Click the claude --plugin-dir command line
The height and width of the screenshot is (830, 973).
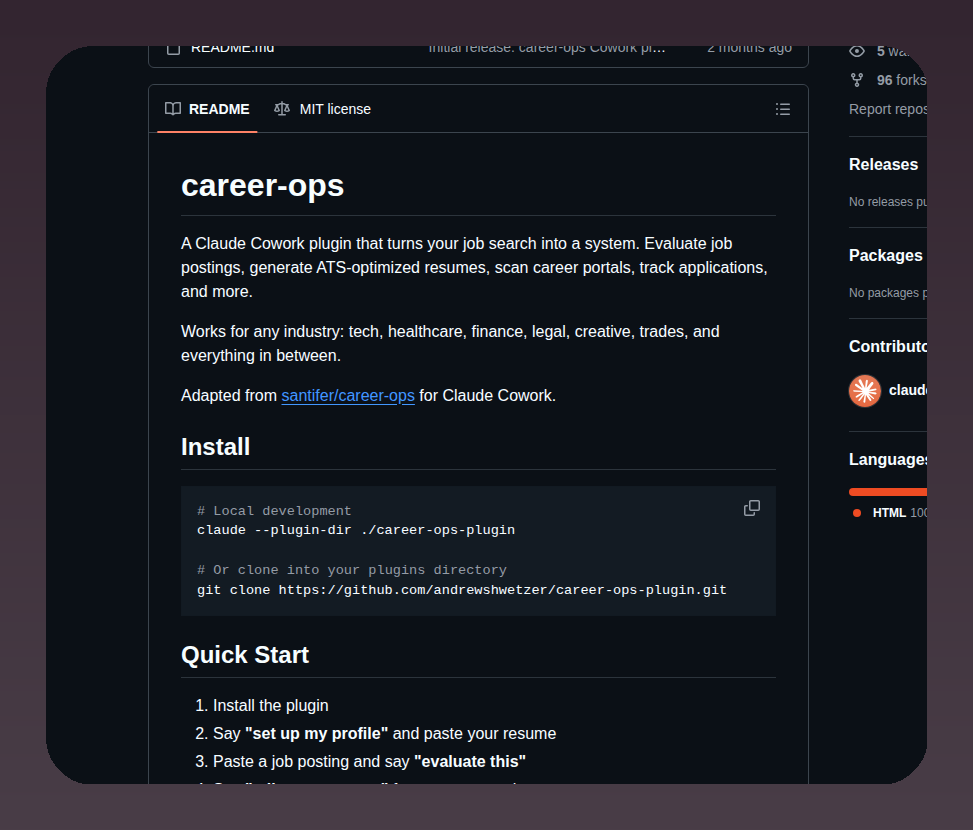point(356,530)
